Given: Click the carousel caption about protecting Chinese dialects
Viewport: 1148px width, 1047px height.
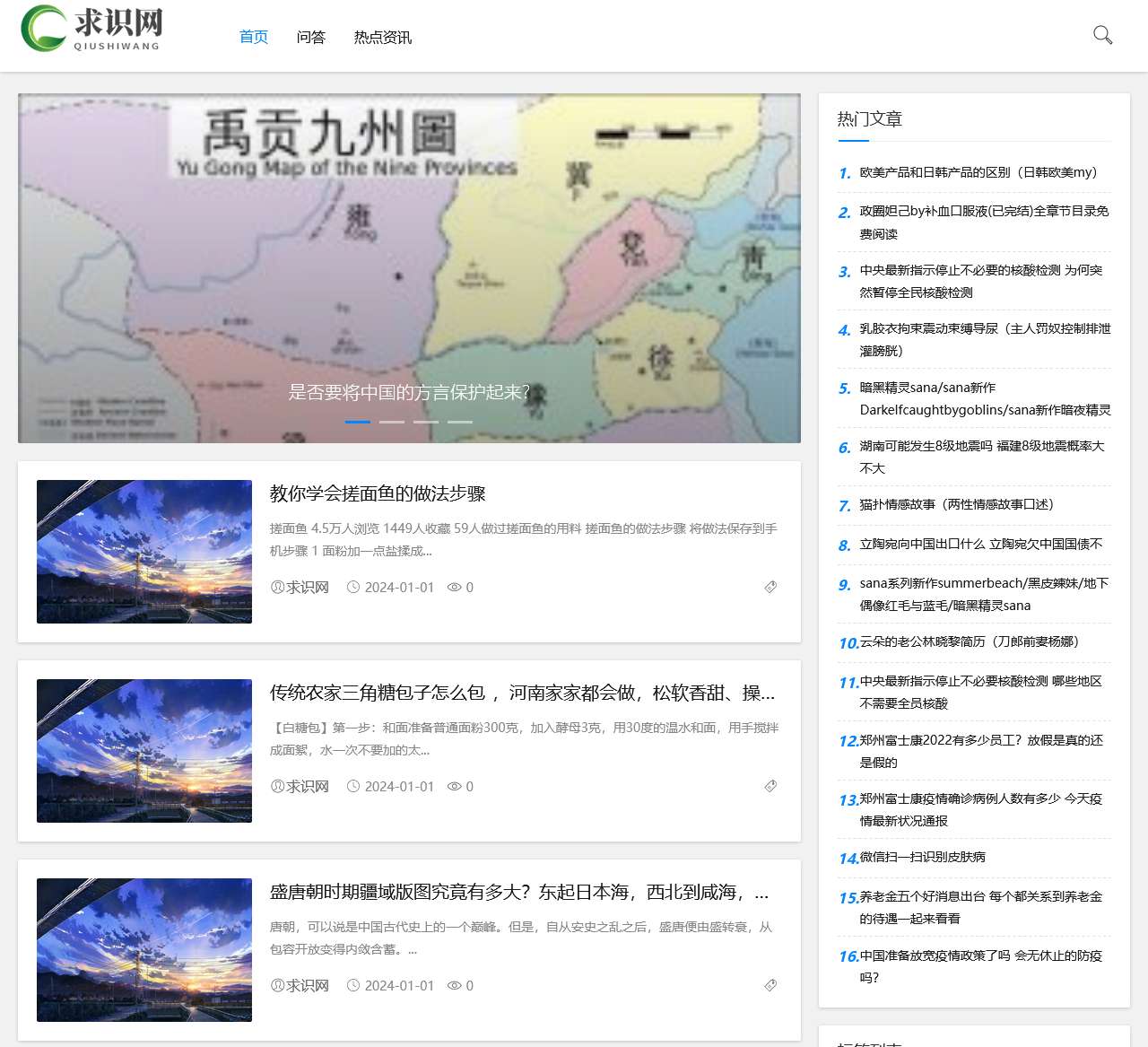Looking at the screenshot, I should (x=409, y=390).
